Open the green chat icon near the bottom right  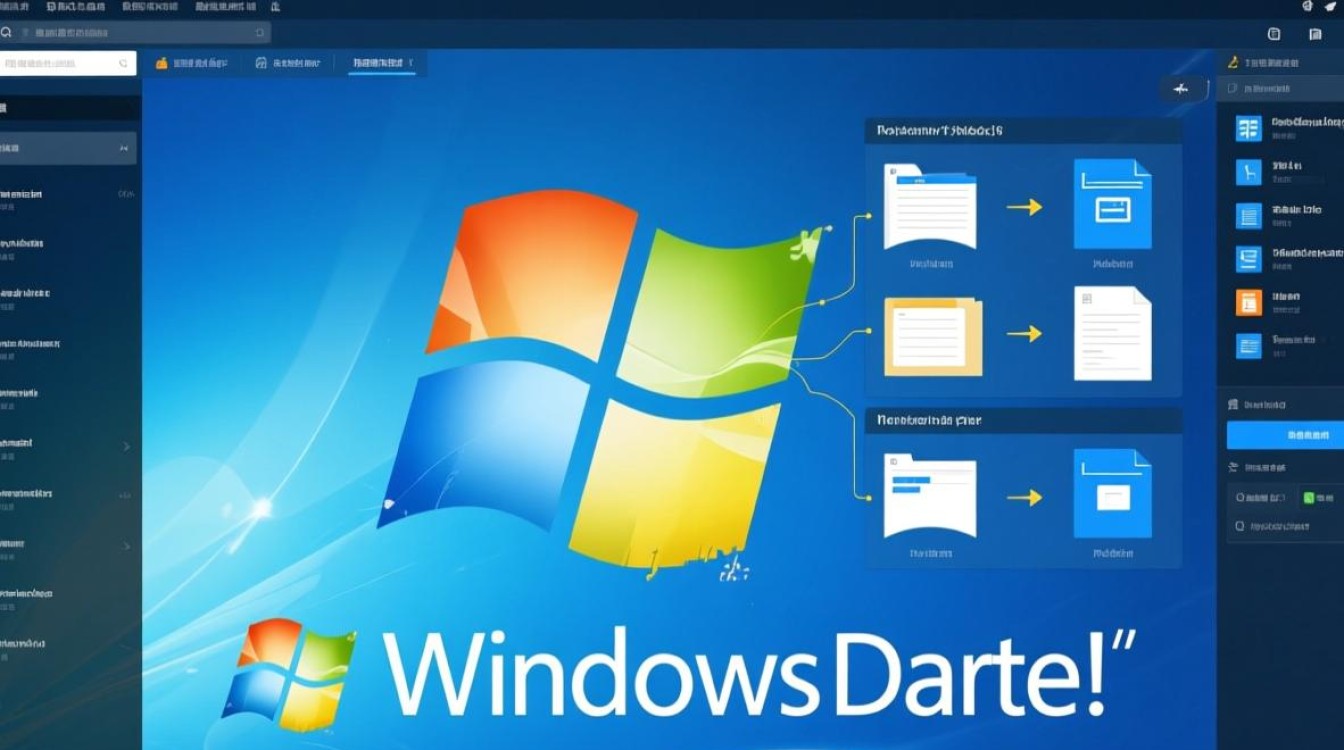[x=1311, y=497]
